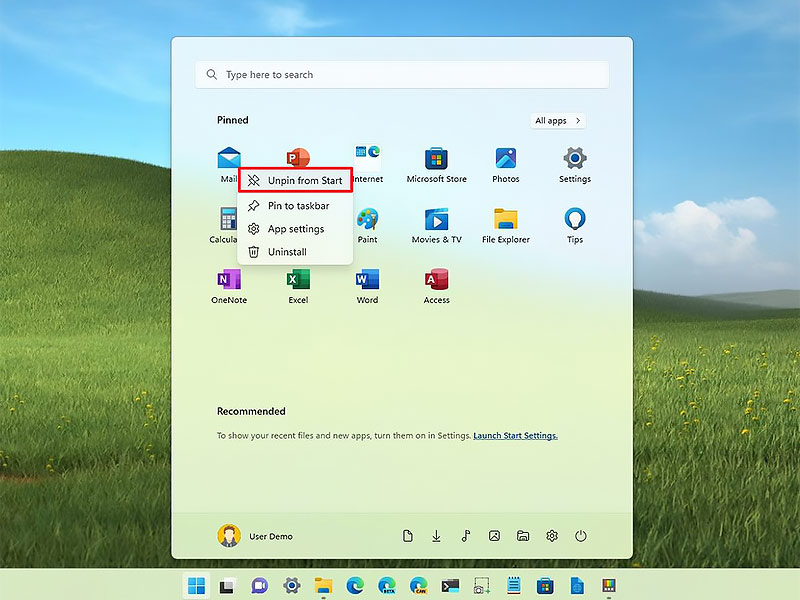Open the Paint app

click(367, 225)
